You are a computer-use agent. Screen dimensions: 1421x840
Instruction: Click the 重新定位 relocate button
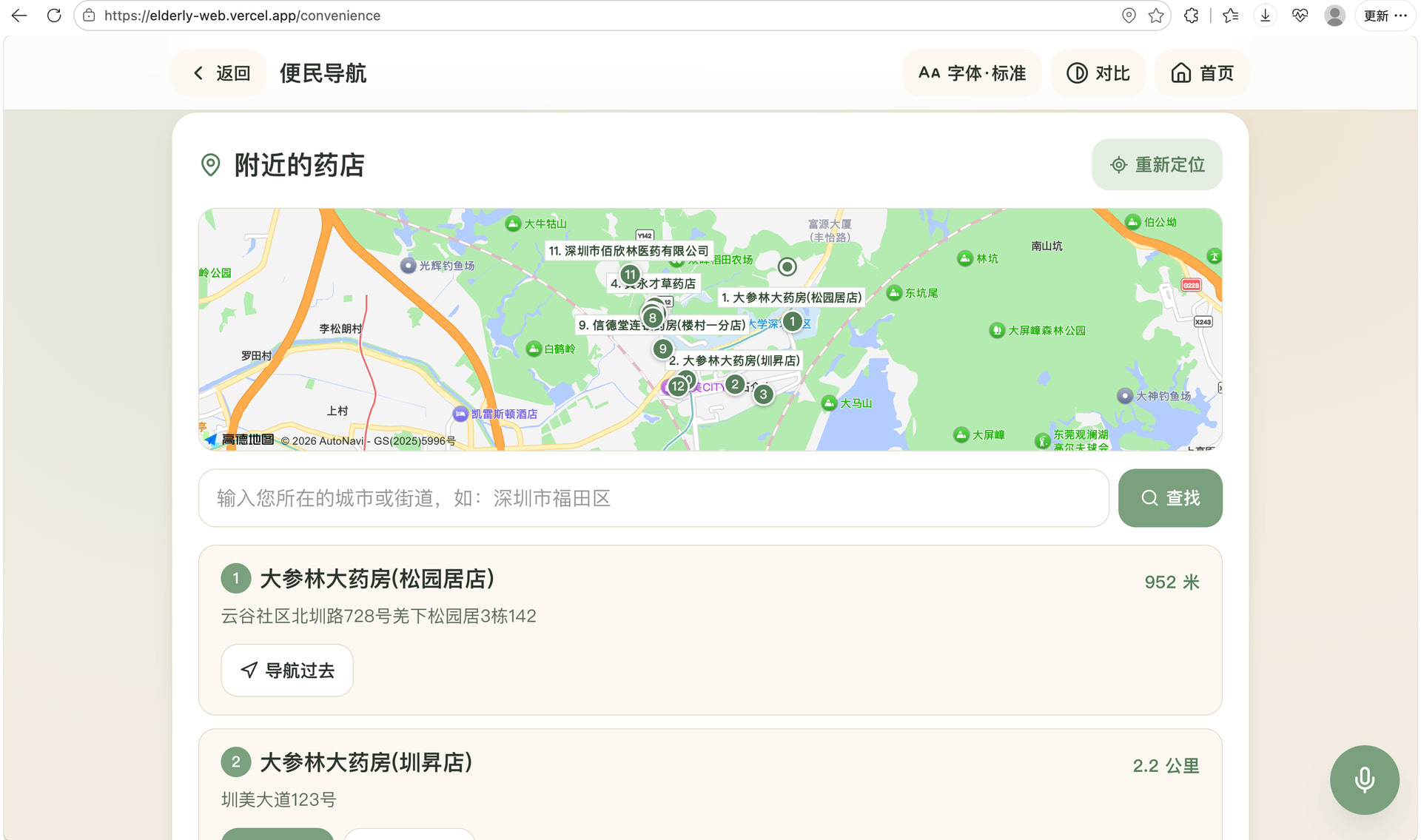(x=1157, y=164)
